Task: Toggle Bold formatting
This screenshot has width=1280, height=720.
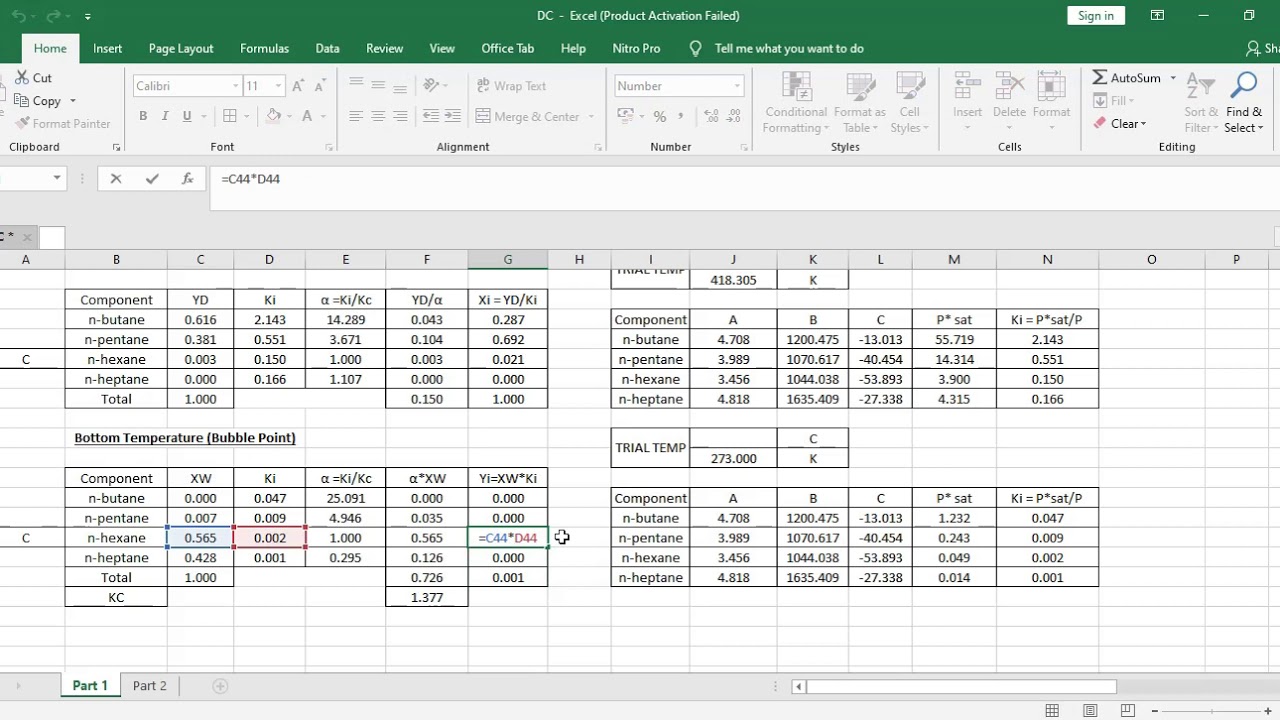Action: pyautogui.click(x=143, y=116)
